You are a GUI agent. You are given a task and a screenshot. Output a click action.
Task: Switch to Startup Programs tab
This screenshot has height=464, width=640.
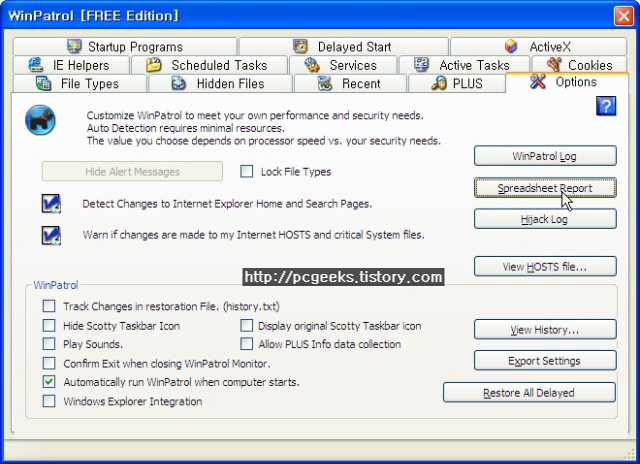coord(125,47)
